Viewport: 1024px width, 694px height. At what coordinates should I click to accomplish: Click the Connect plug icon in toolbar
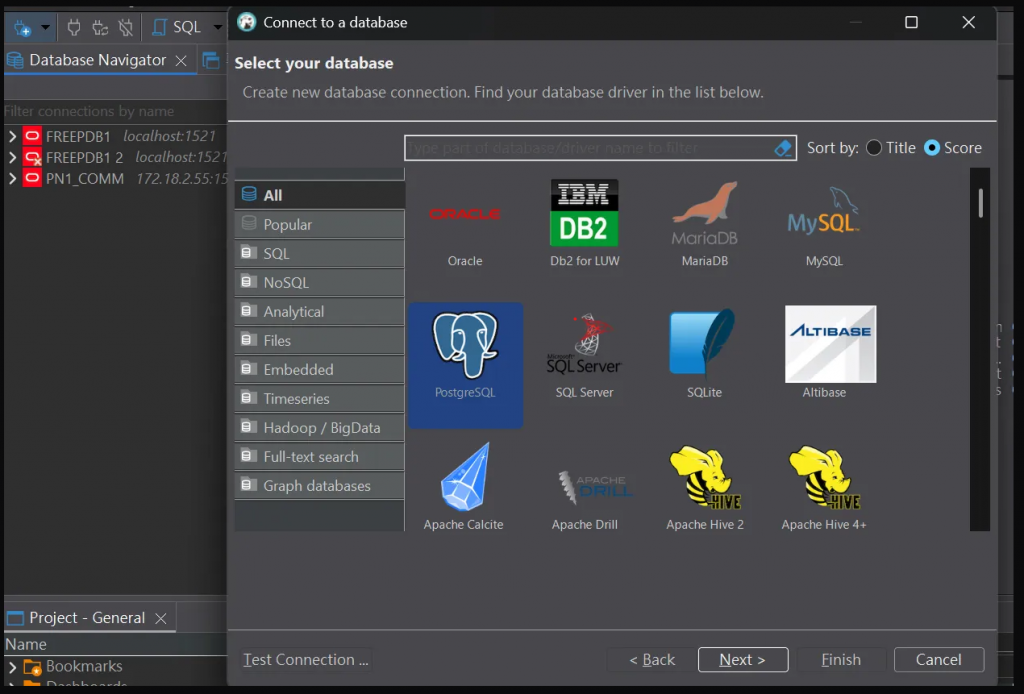tap(74, 27)
